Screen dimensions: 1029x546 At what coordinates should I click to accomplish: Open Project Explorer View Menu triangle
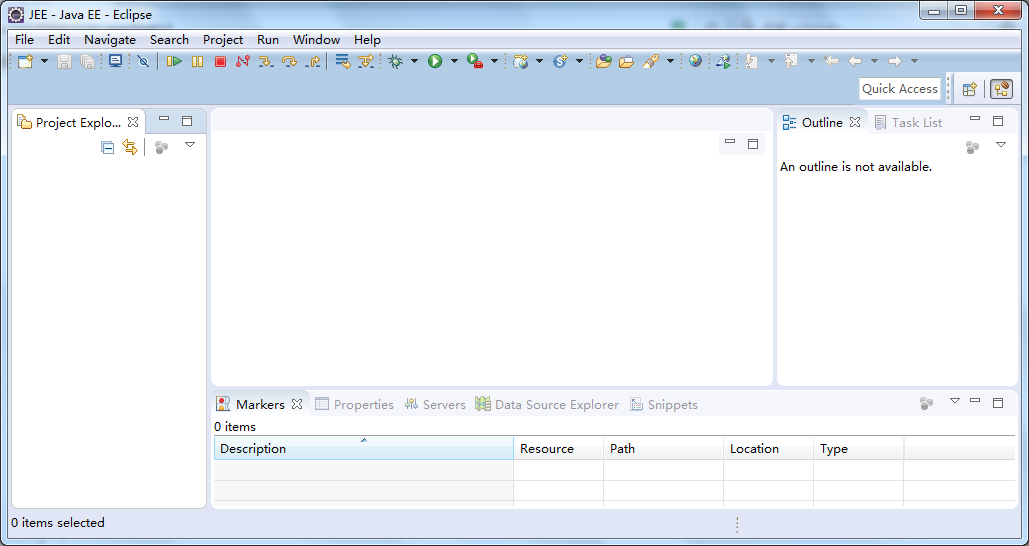tap(190, 146)
